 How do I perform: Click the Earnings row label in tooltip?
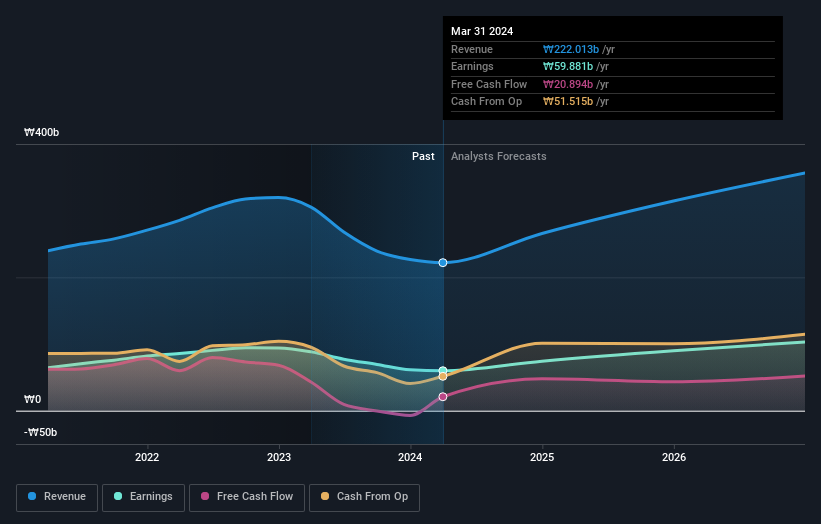472,66
